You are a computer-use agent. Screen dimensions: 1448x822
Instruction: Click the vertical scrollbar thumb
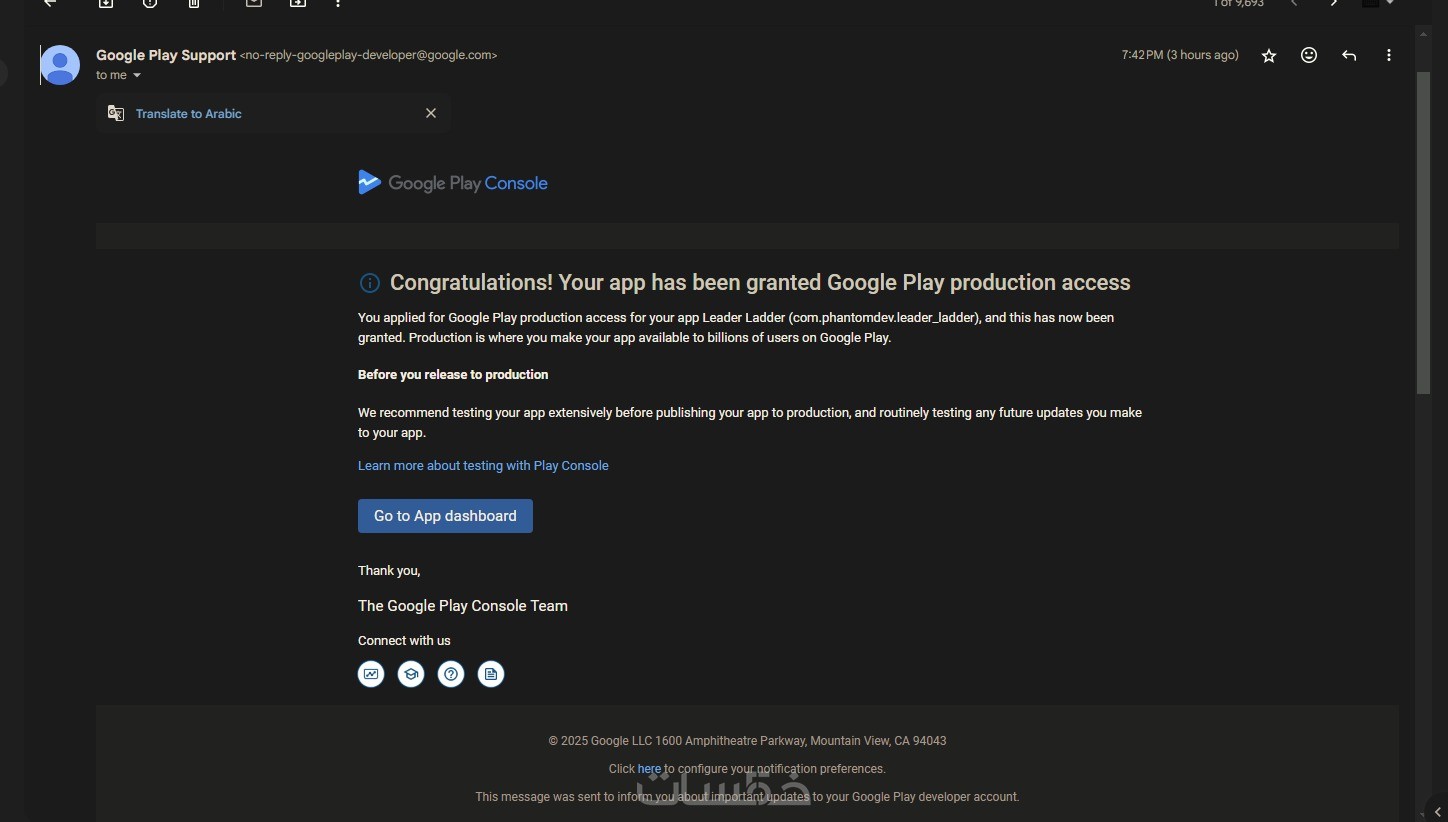click(1423, 230)
